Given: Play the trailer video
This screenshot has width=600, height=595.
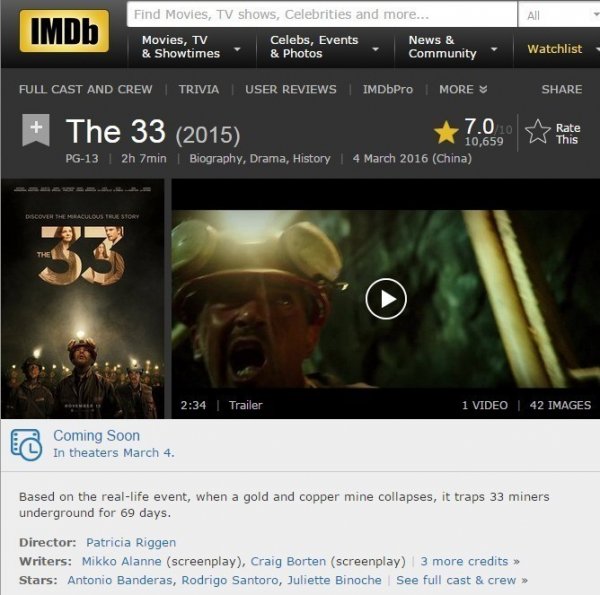Looking at the screenshot, I should pyautogui.click(x=386, y=299).
